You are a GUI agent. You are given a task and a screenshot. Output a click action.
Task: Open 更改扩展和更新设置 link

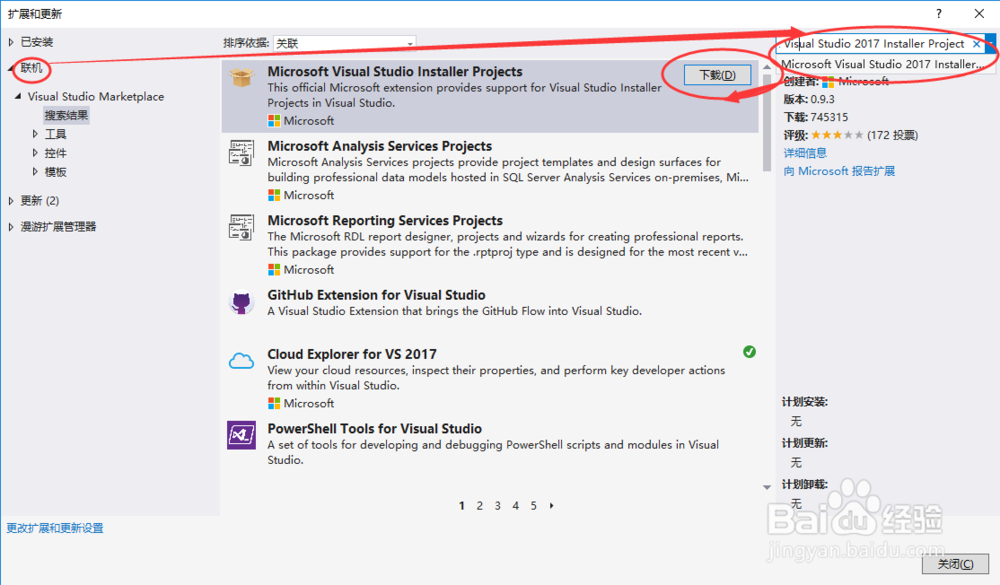(x=55, y=528)
